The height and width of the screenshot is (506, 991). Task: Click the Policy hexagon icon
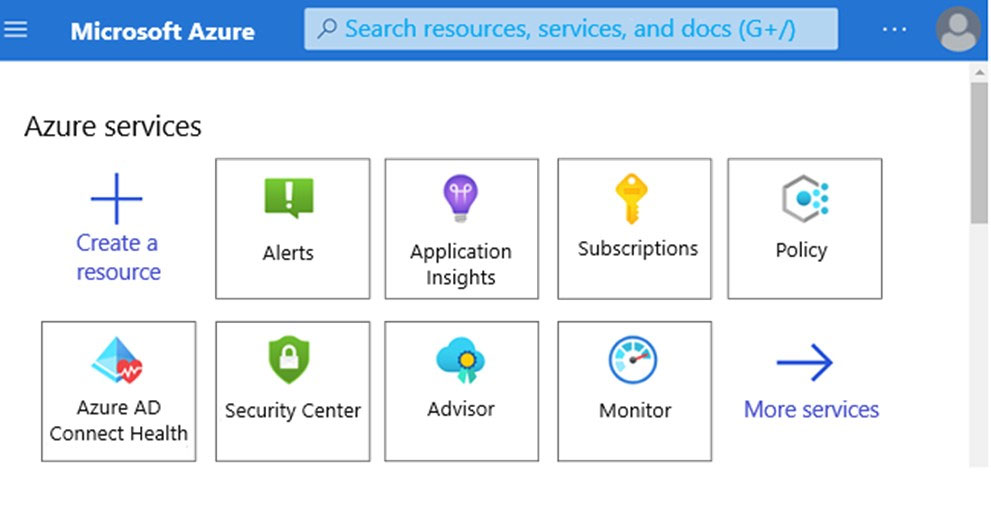point(805,198)
